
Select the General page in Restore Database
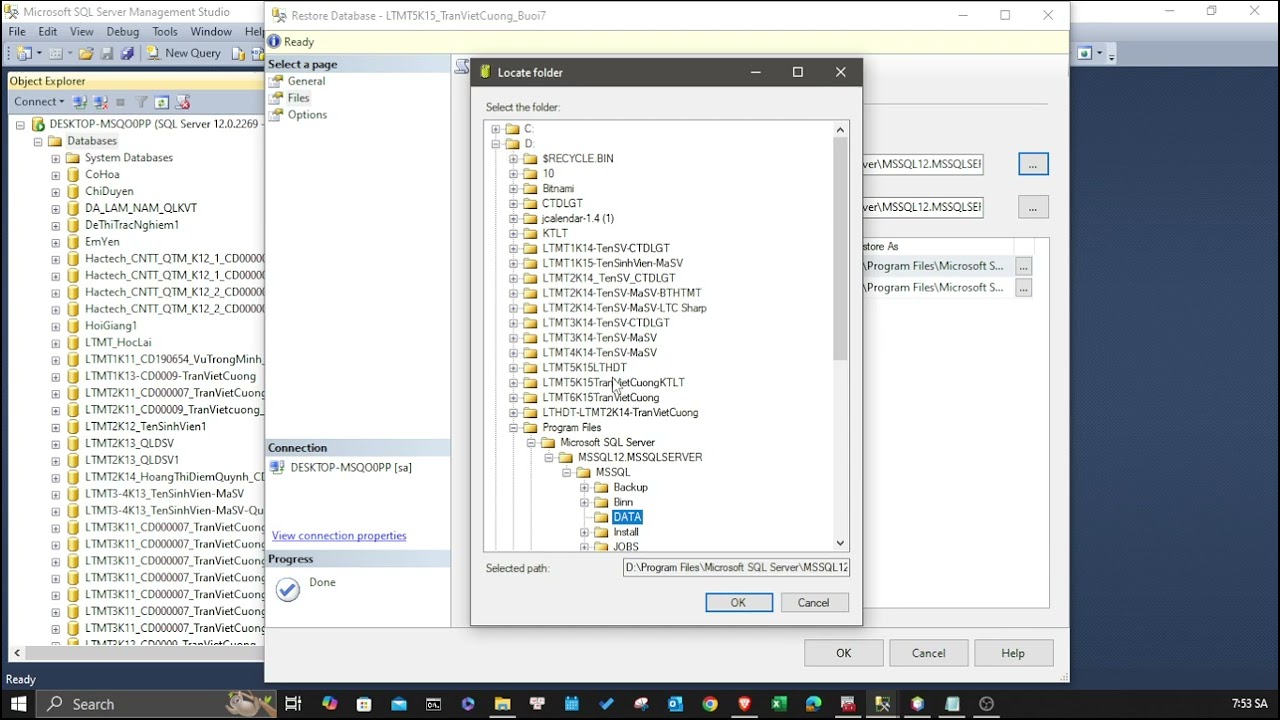[x=306, y=81]
